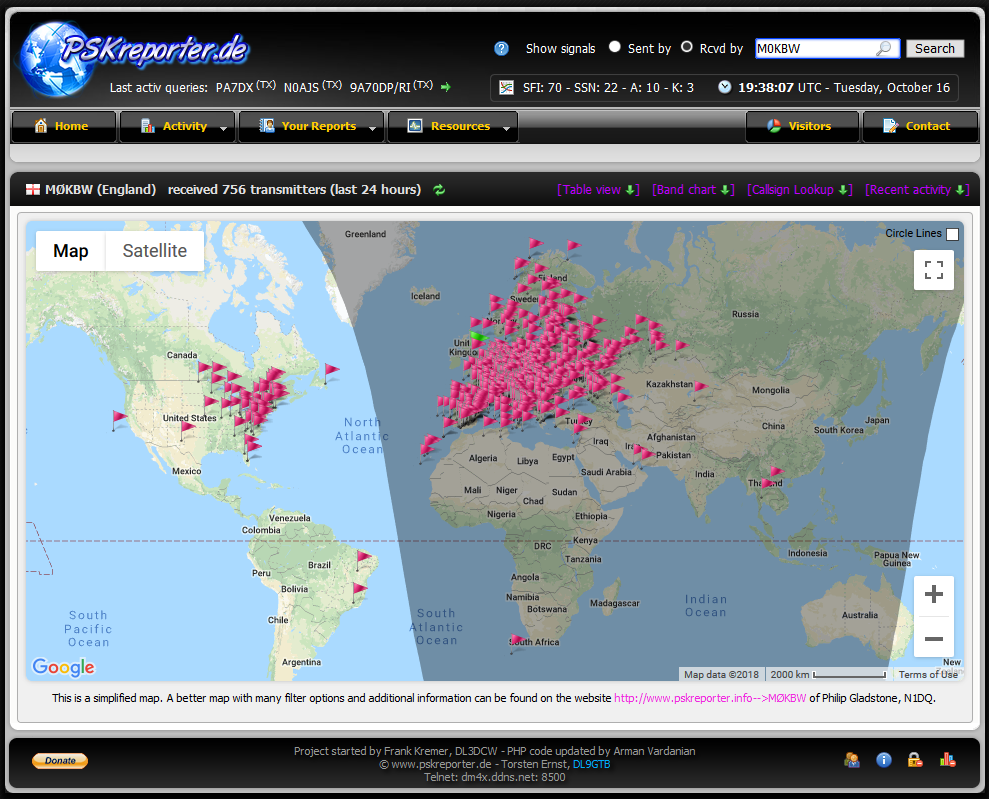989x799 pixels.
Task: Enable the Circle Lines checkbox
Action: [x=952, y=234]
